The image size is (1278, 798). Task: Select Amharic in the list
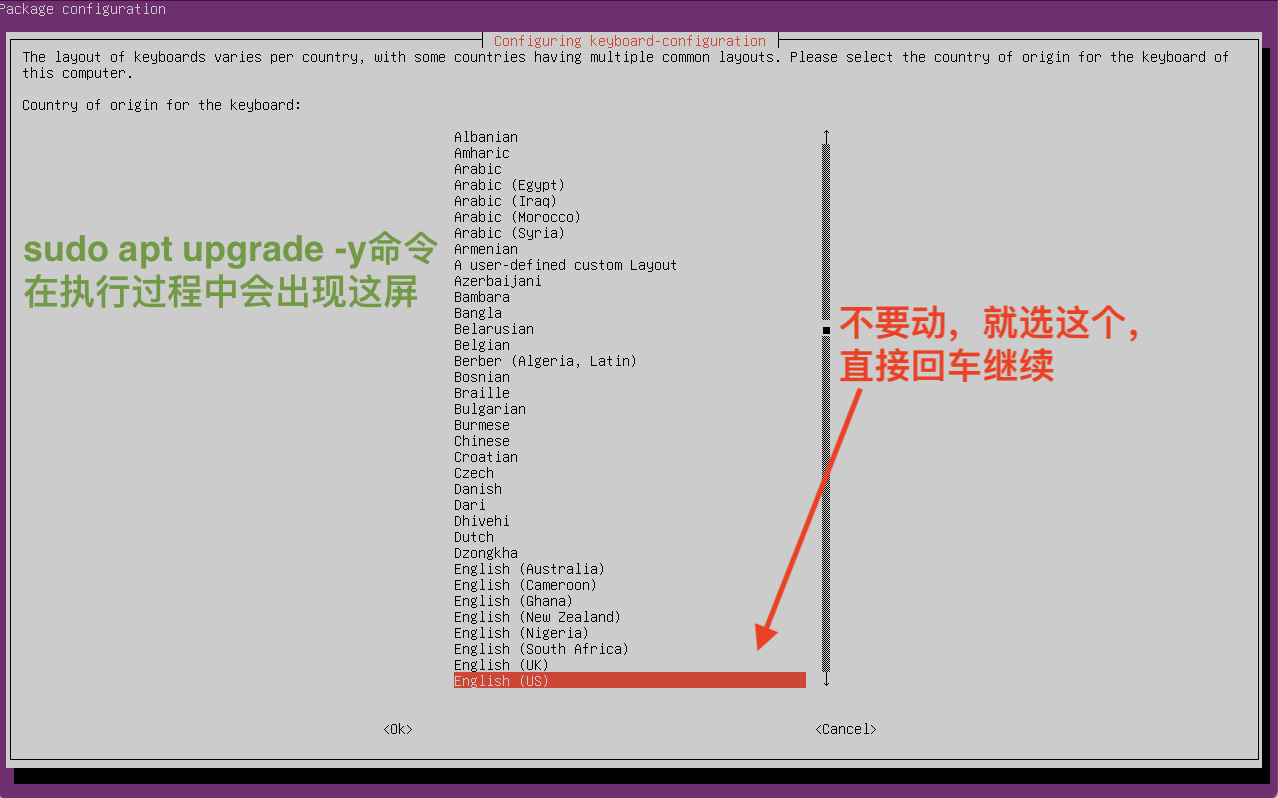[482, 153]
